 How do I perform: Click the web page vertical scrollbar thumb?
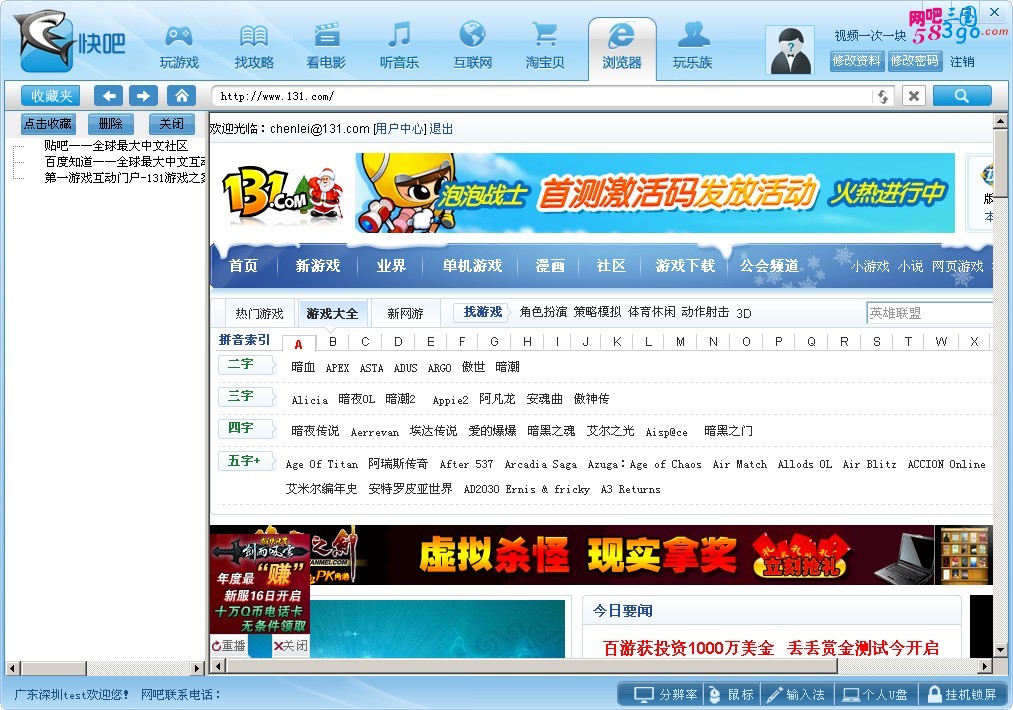point(1000,163)
